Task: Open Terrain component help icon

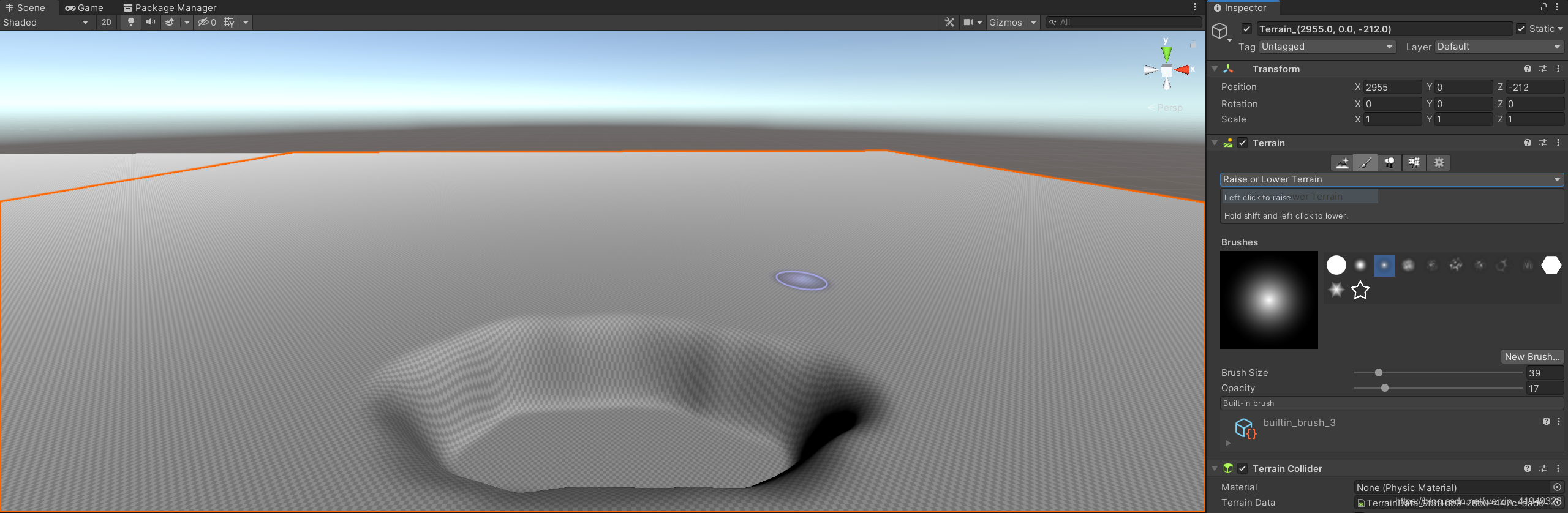Action: tap(1528, 143)
